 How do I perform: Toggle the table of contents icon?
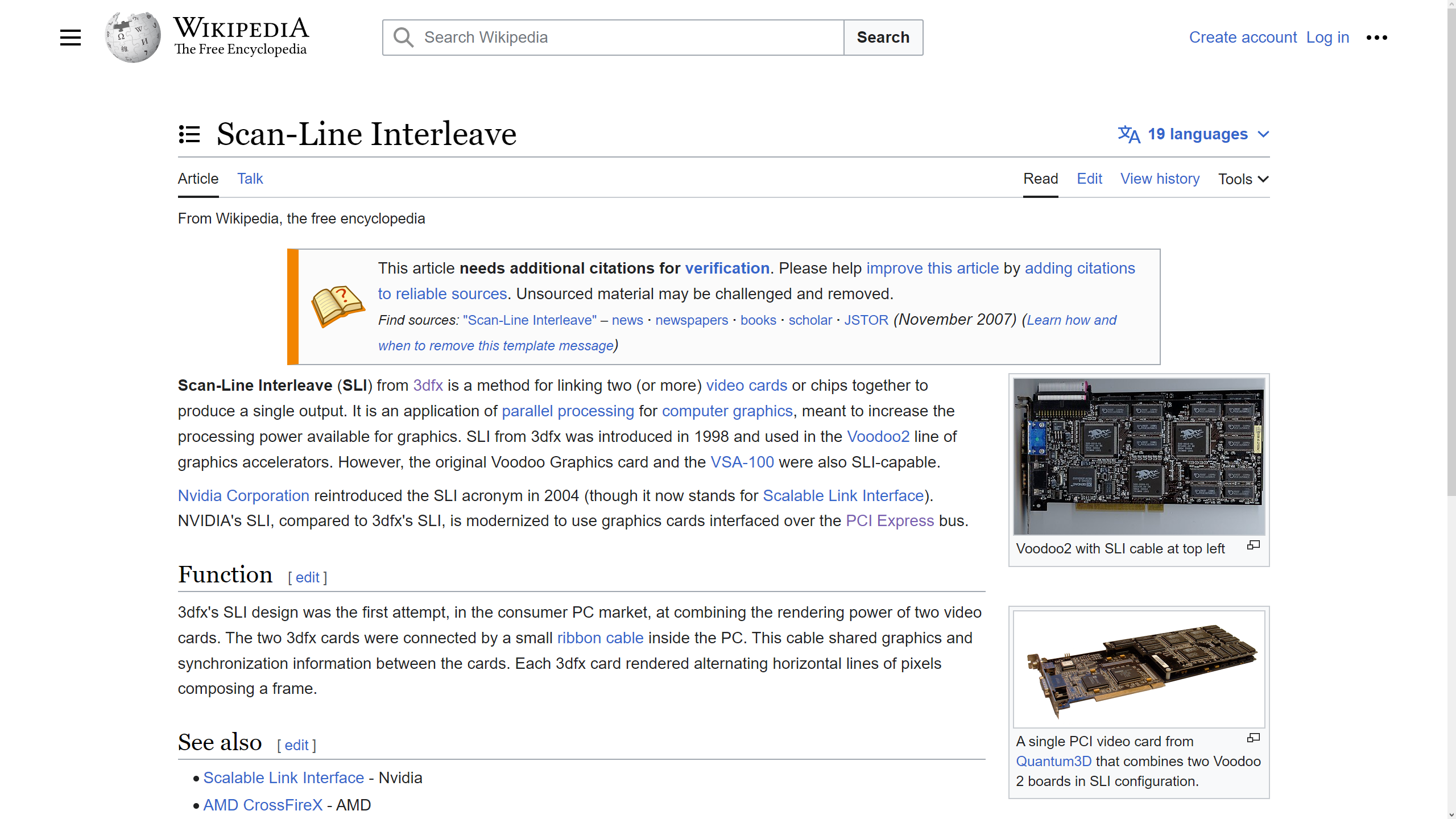(189, 134)
